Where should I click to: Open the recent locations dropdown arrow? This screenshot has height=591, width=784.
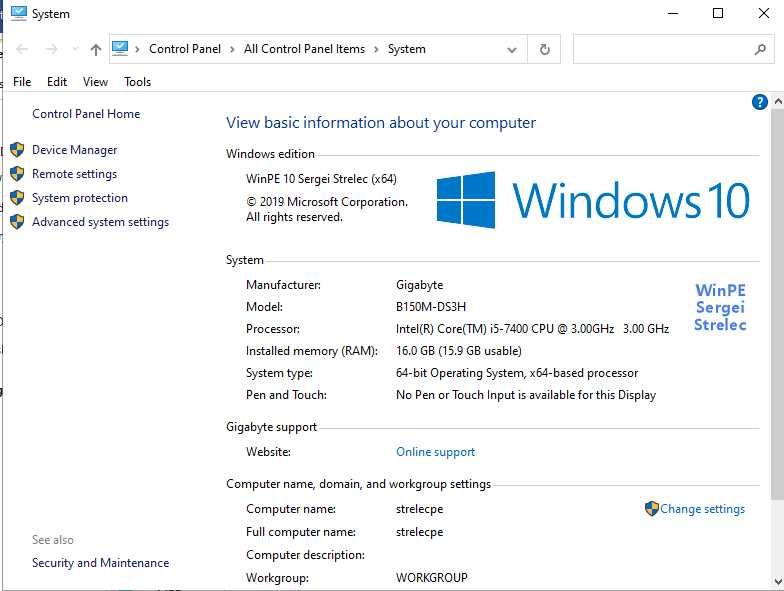coord(76,49)
